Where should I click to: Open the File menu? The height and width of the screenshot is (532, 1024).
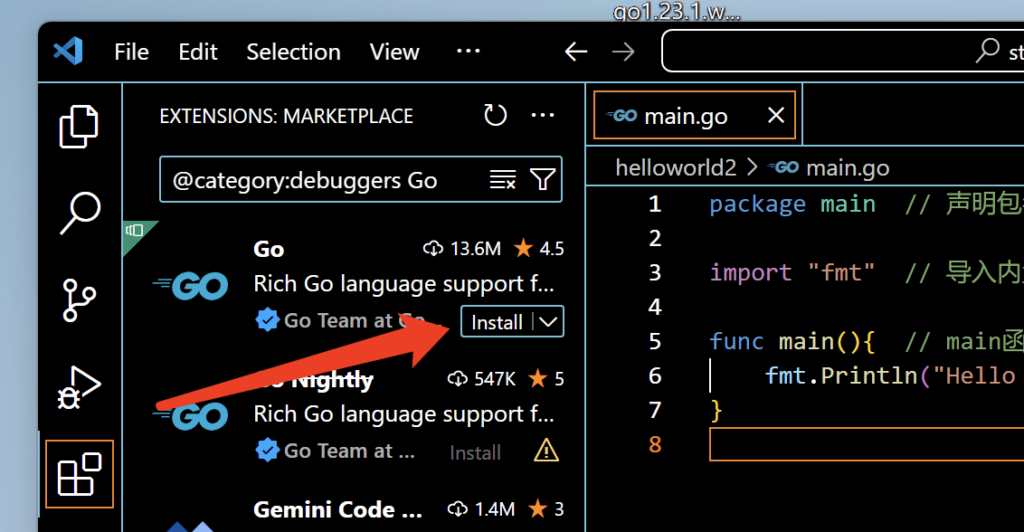(x=131, y=52)
